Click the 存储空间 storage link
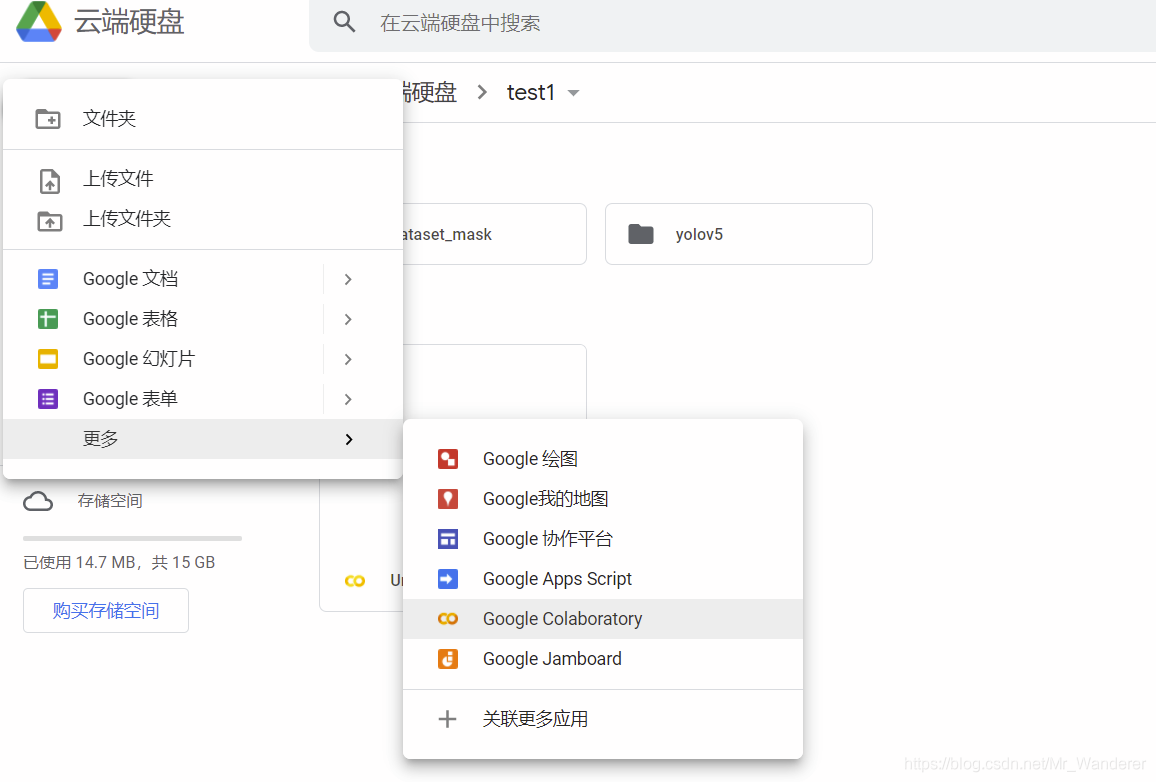Screen dimensions: 1156x782 point(110,501)
